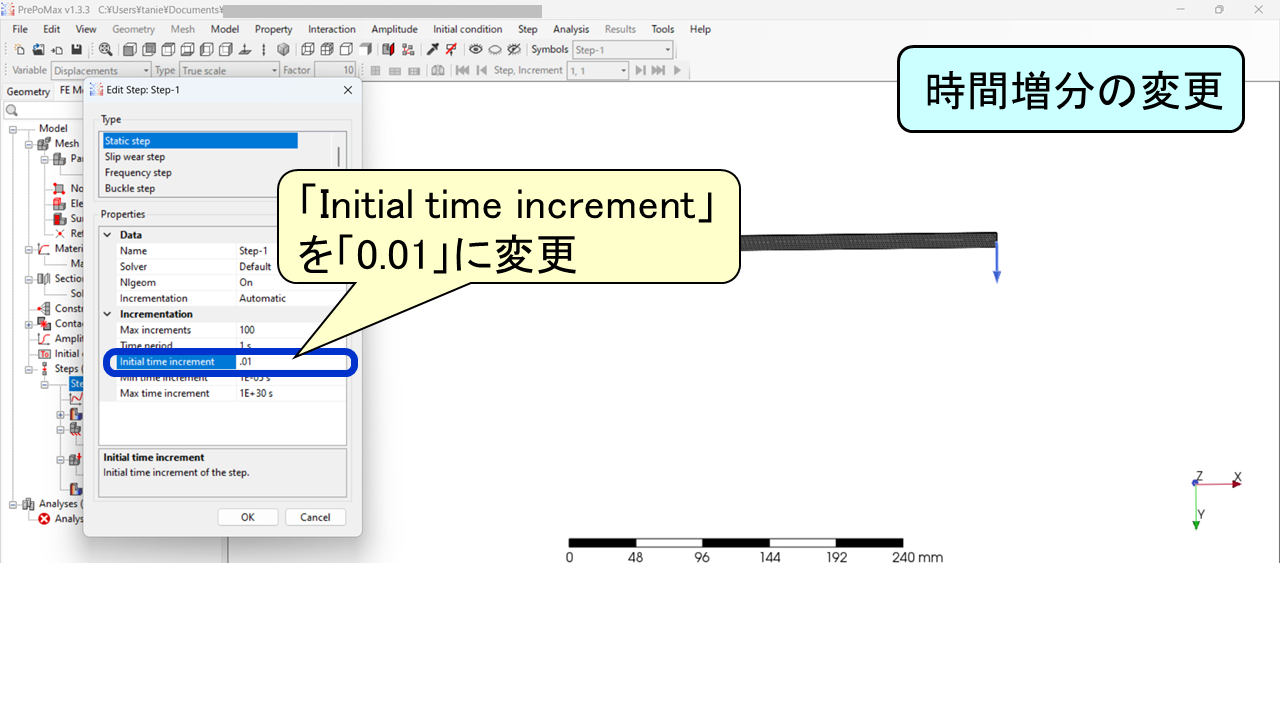Click the search magnifier in tree panel

tap(12, 110)
